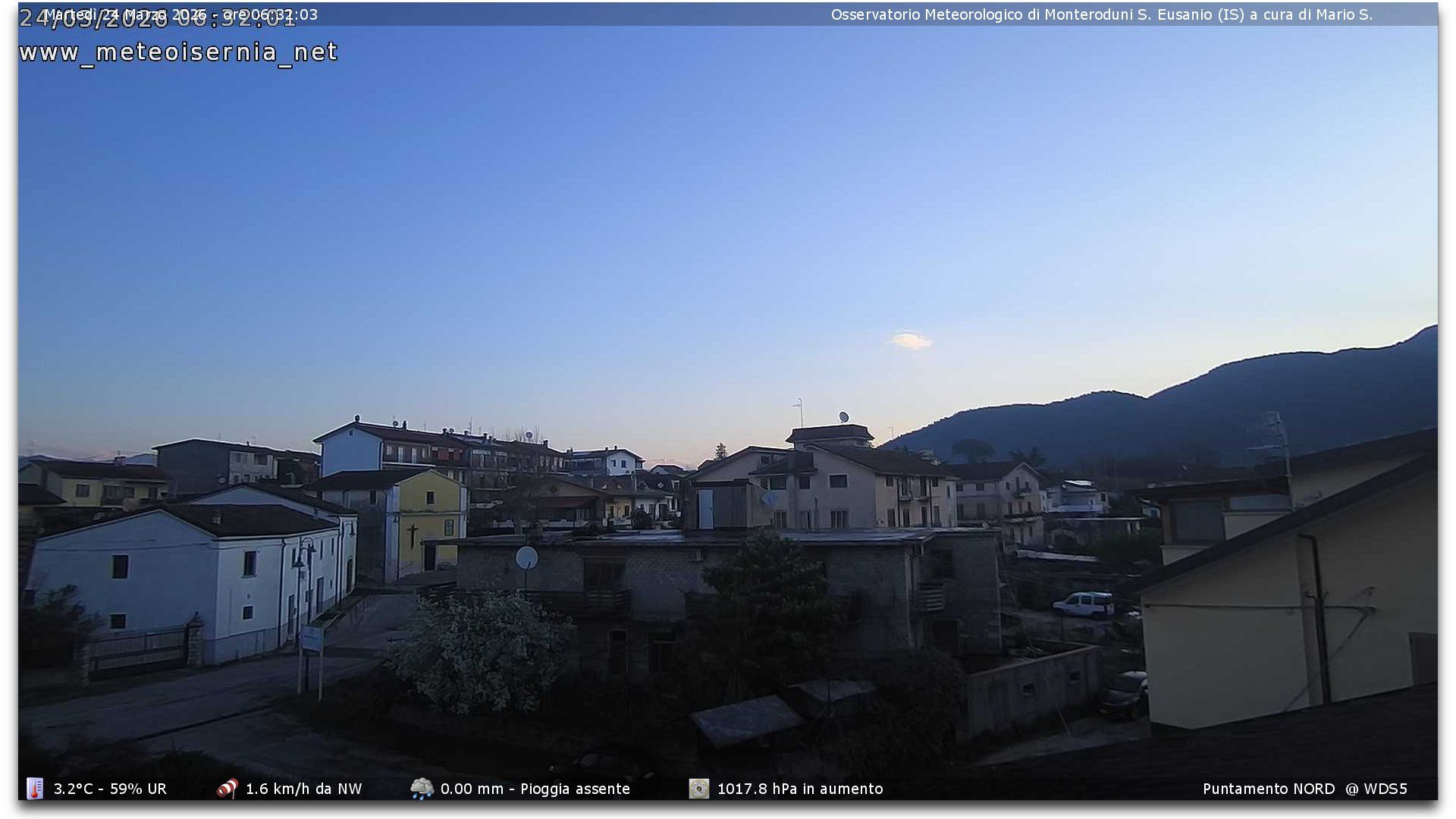
Task: Click the round satellite dish on stone building
Action: click(526, 558)
